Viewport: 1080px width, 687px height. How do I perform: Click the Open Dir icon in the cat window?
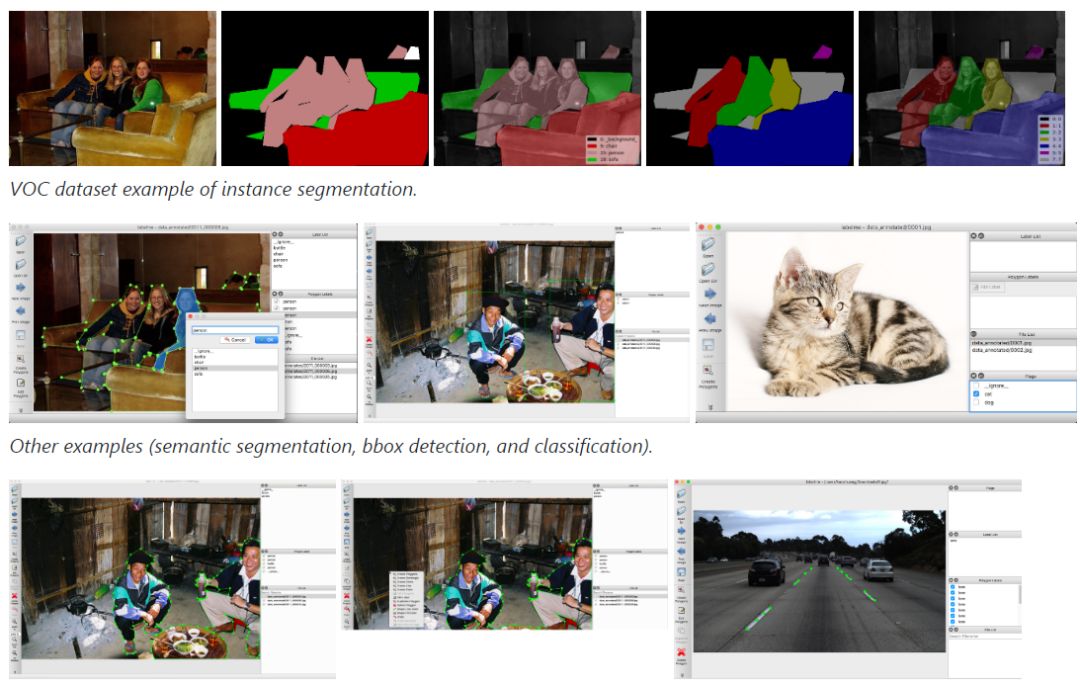tap(708, 271)
